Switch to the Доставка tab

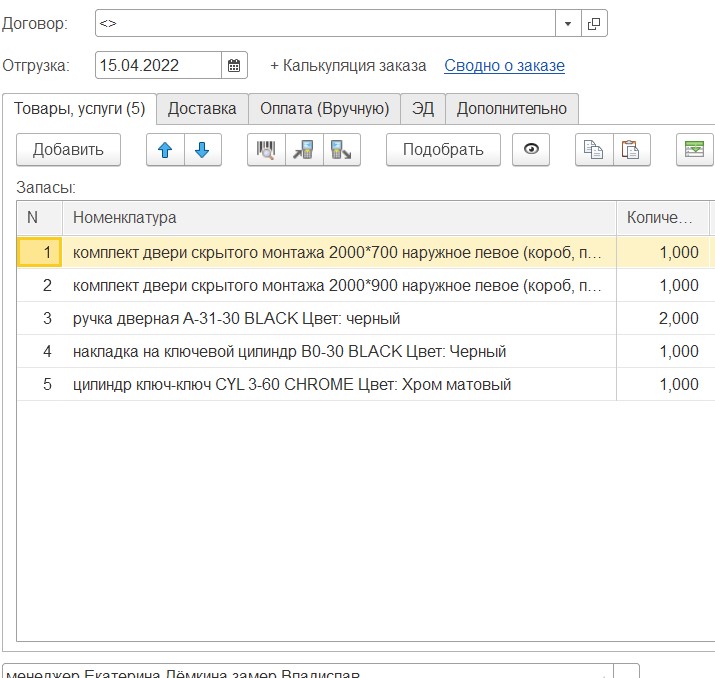tap(202, 109)
